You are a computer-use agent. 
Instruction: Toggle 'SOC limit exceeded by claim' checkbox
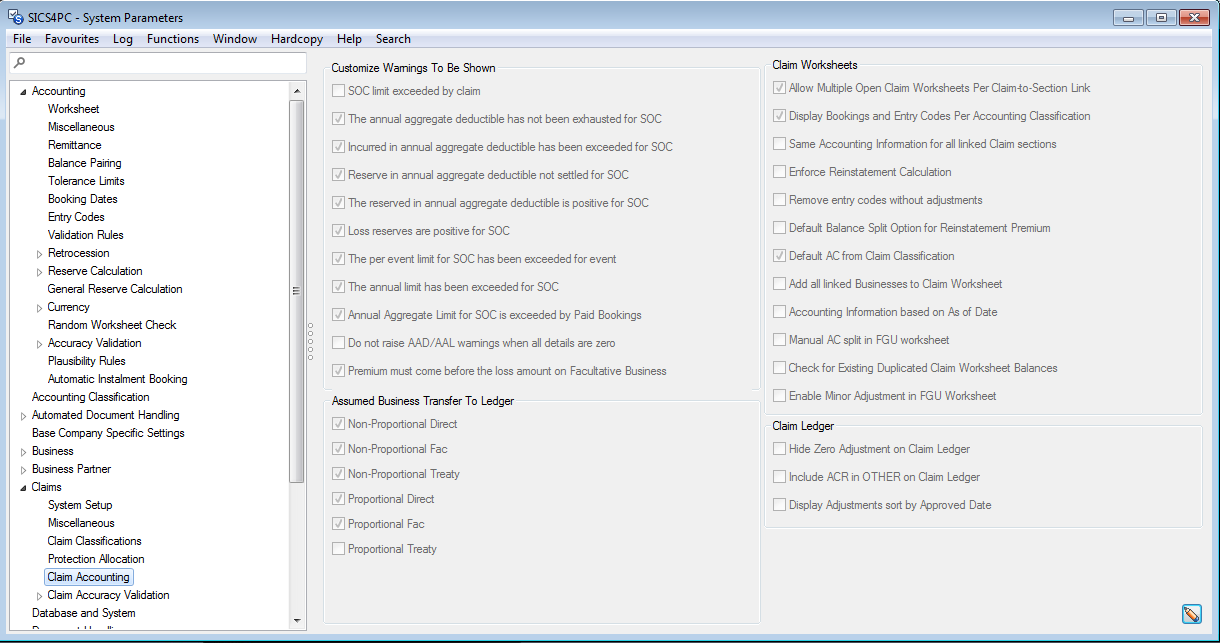[339, 91]
